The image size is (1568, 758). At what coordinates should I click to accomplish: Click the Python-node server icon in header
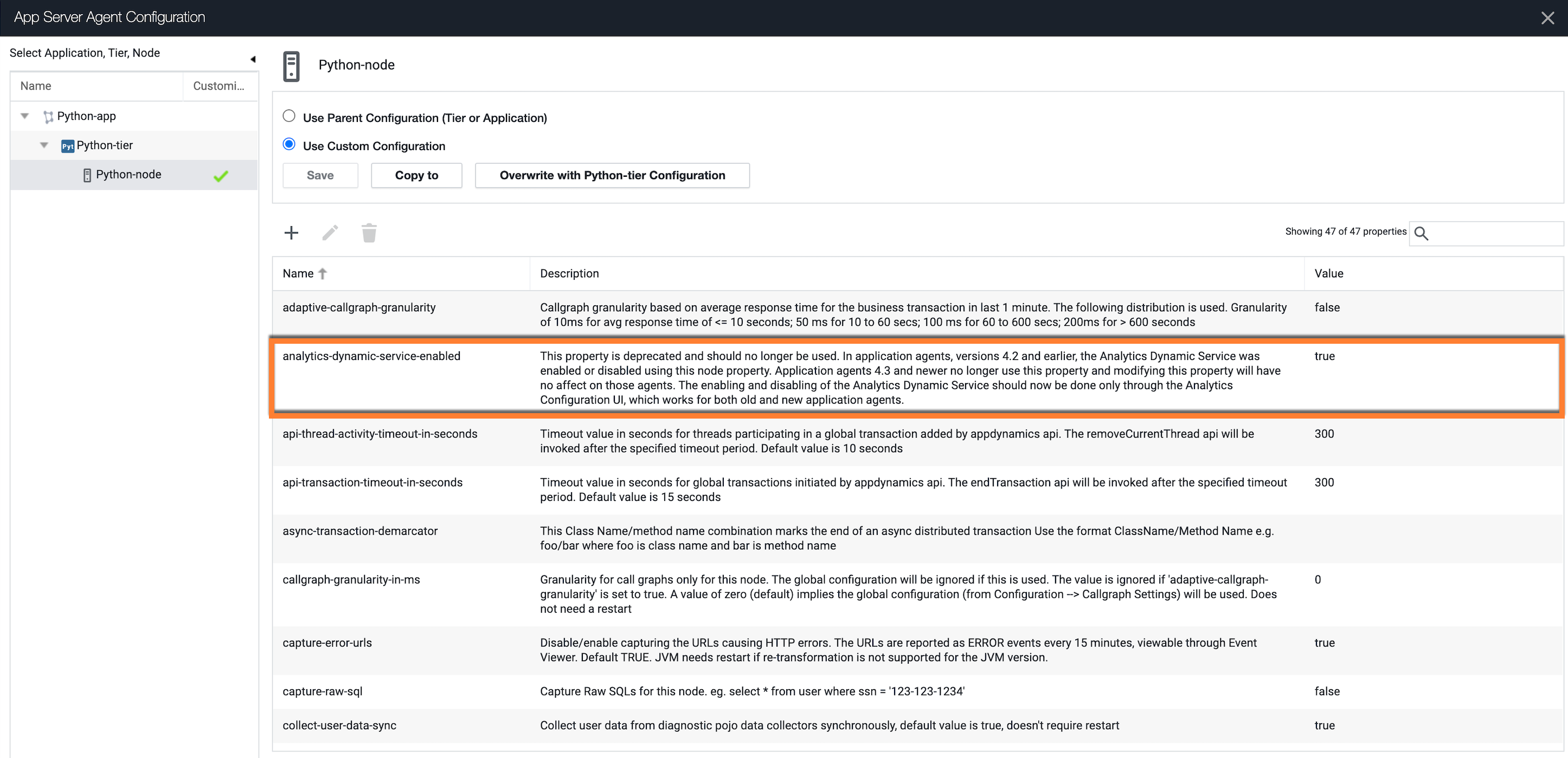[x=292, y=66]
